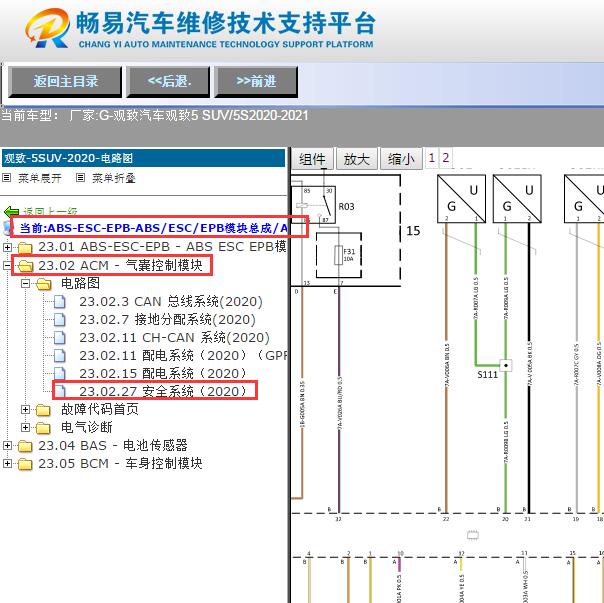Click folder icon of 23.04 BAS
Viewport: 604px width, 603px height.
pos(25,446)
